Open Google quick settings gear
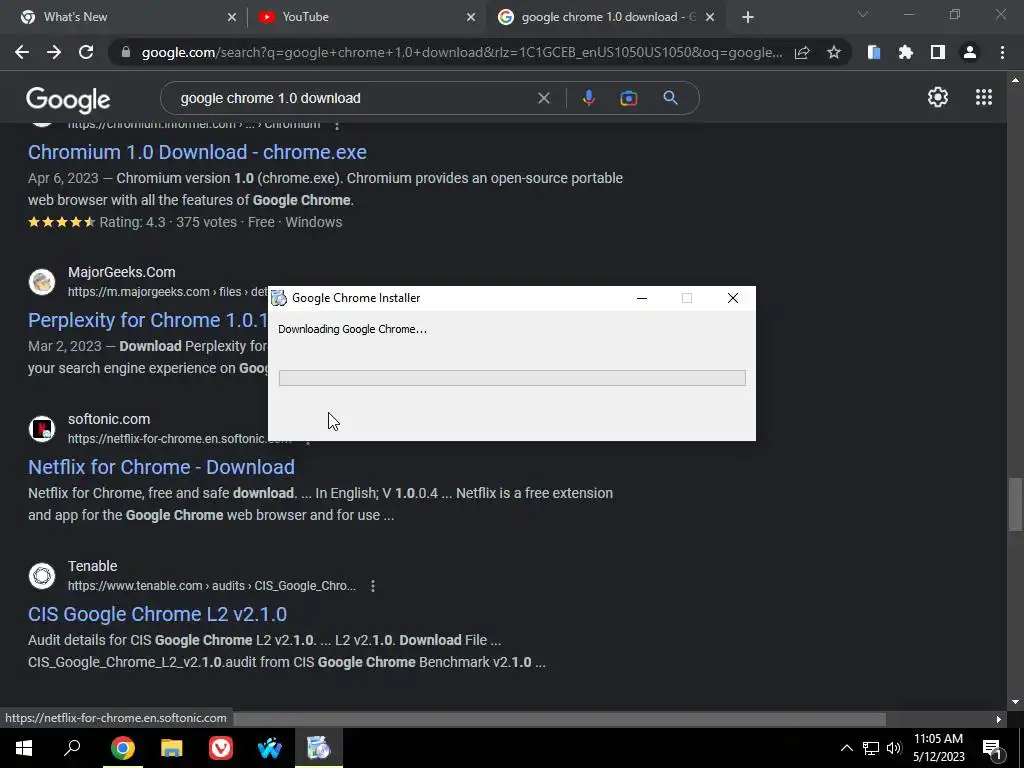Image resolution: width=1024 pixels, height=768 pixels. click(x=938, y=97)
